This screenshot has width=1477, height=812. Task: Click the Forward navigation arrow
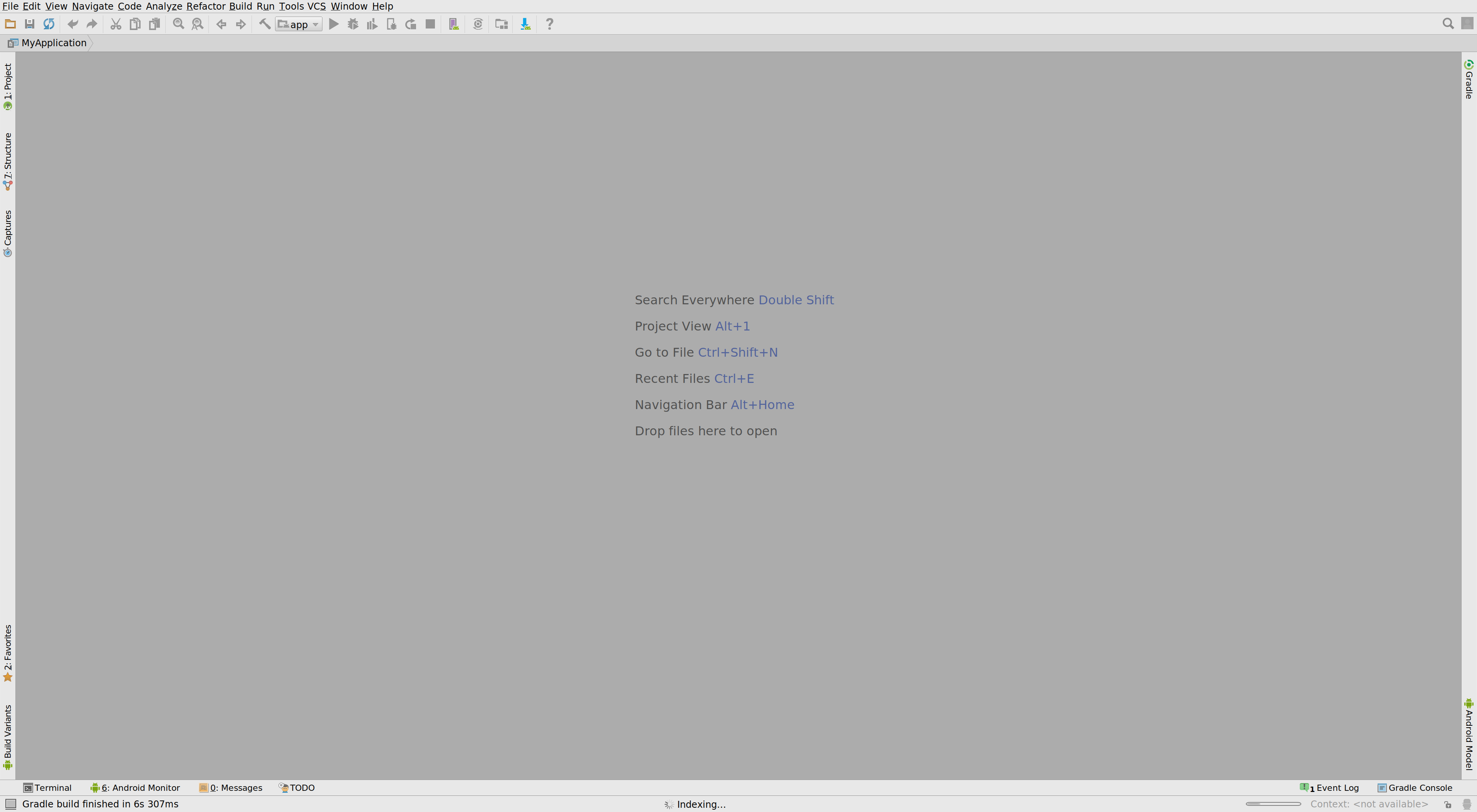241,24
